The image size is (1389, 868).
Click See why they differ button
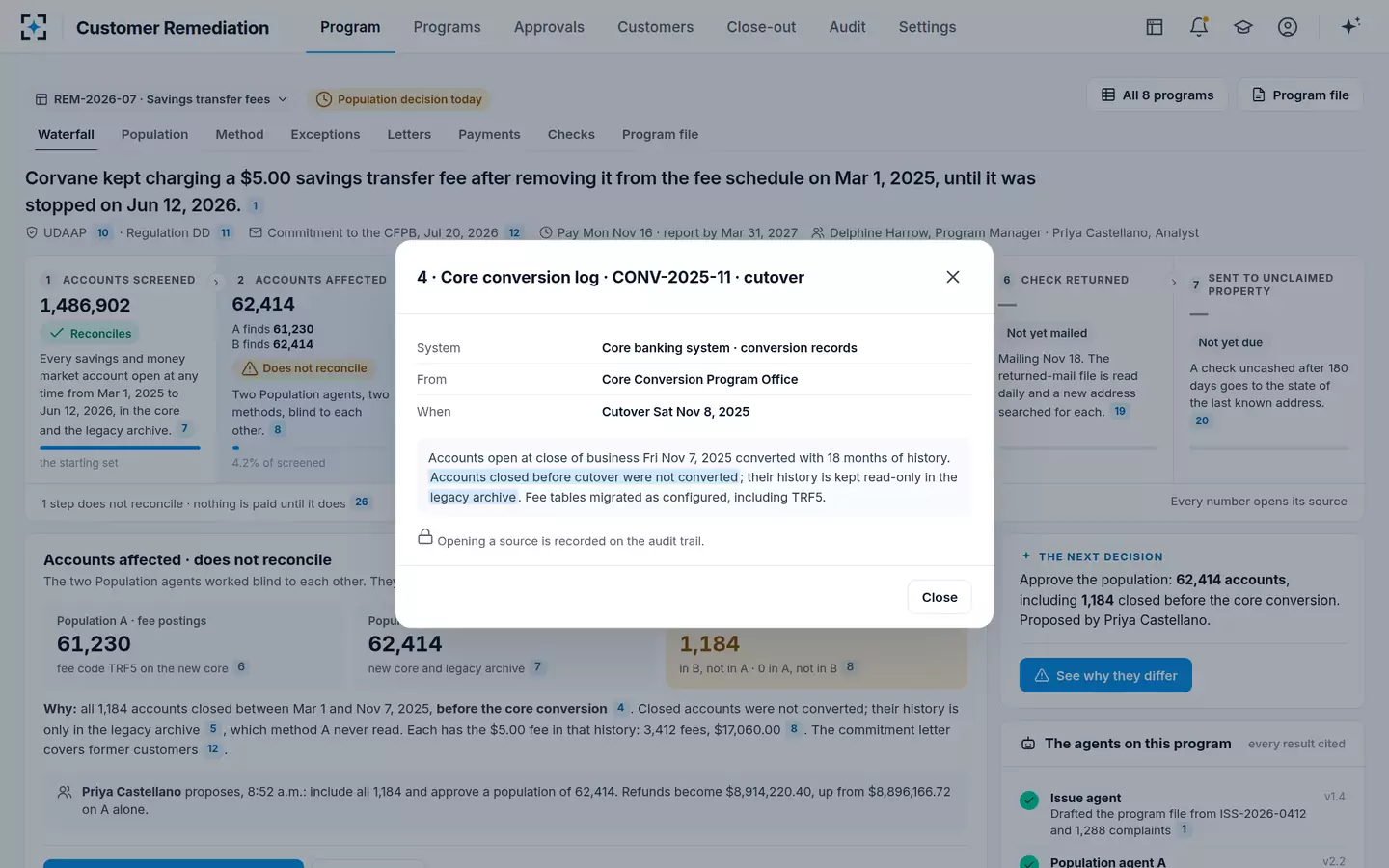1105,675
